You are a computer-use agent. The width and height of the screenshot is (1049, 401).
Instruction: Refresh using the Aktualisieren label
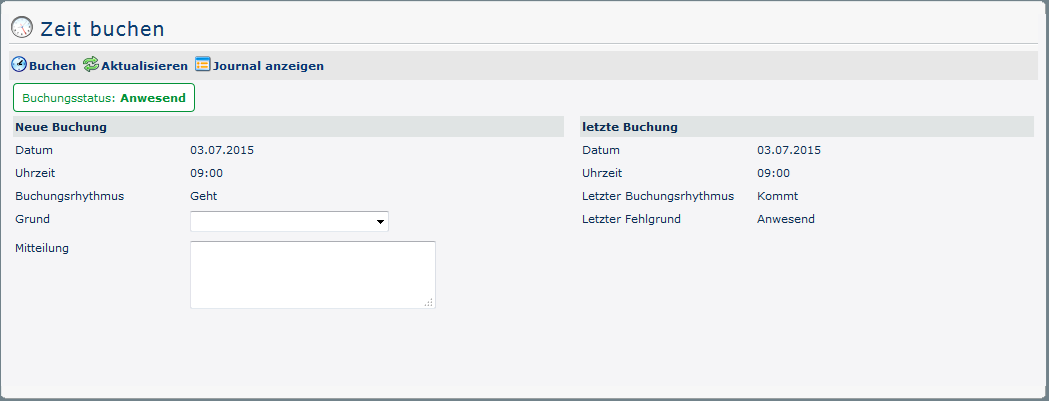(x=144, y=66)
